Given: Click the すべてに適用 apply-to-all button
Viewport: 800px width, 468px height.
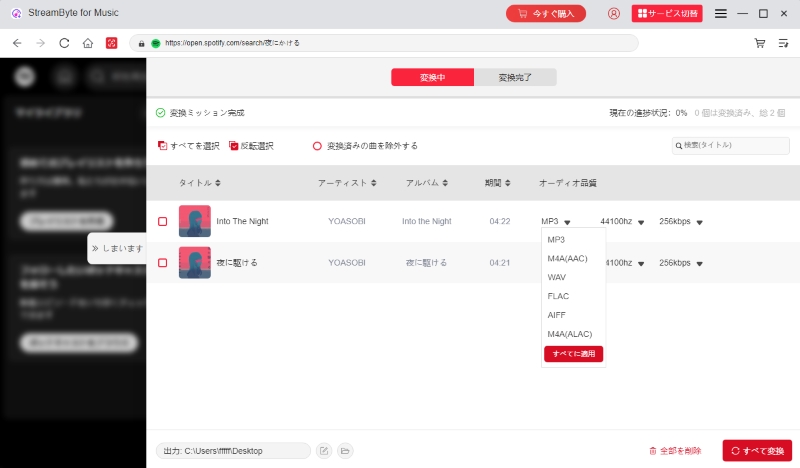Looking at the screenshot, I should [x=573, y=354].
